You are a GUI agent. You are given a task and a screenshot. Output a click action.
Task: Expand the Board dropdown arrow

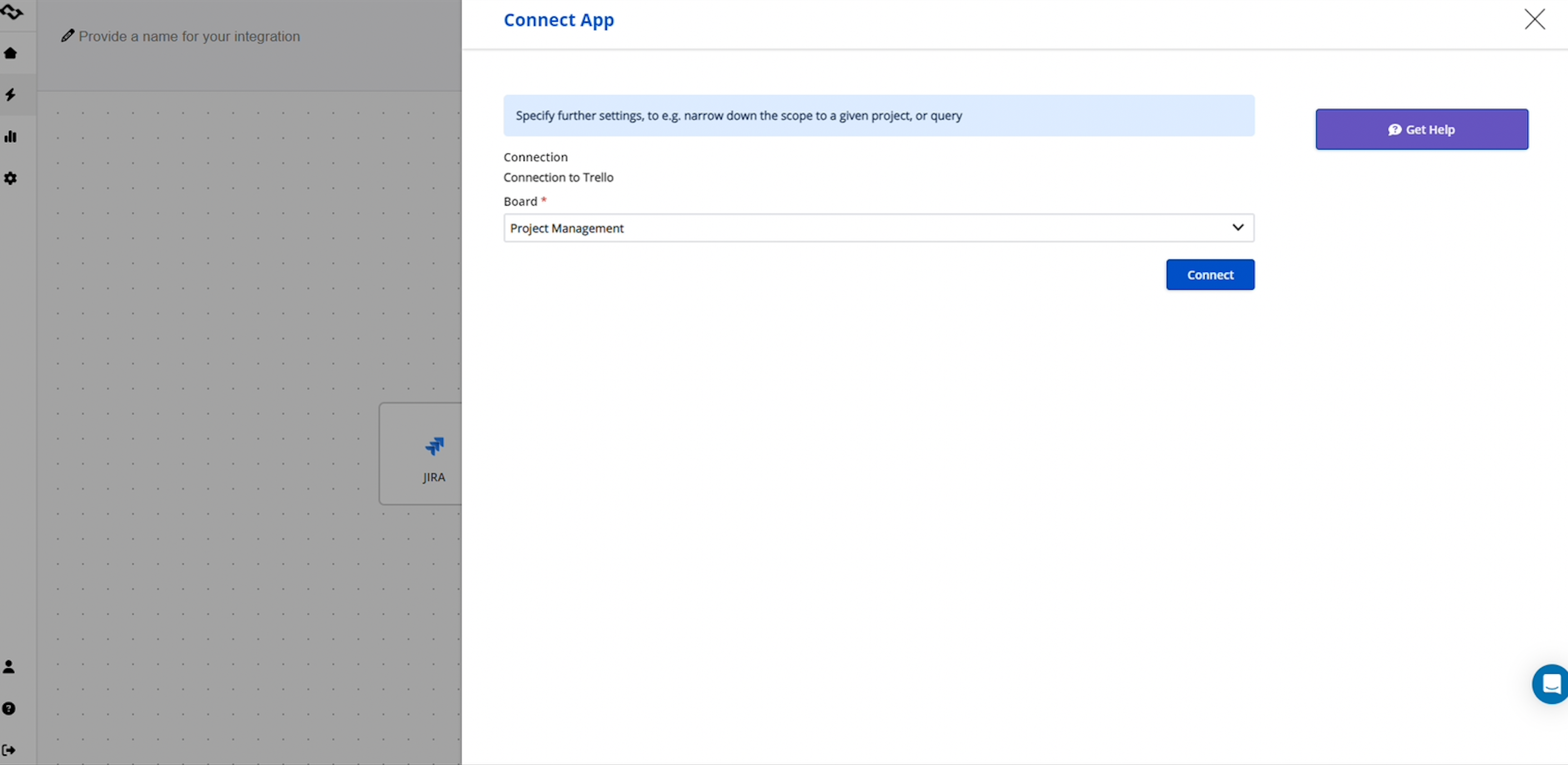pyautogui.click(x=1237, y=227)
